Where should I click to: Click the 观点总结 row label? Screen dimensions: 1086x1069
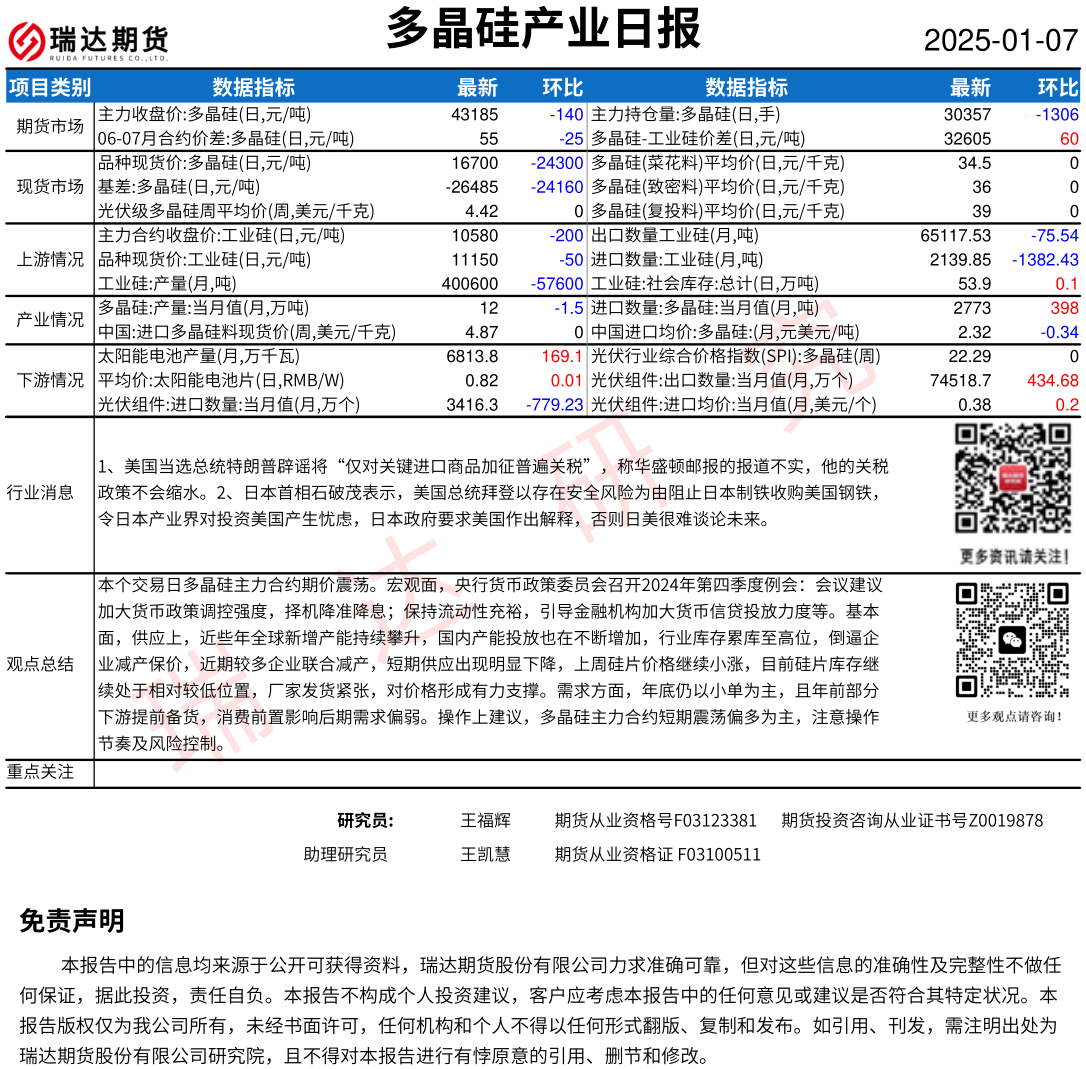pyautogui.click(x=40, y=664)
